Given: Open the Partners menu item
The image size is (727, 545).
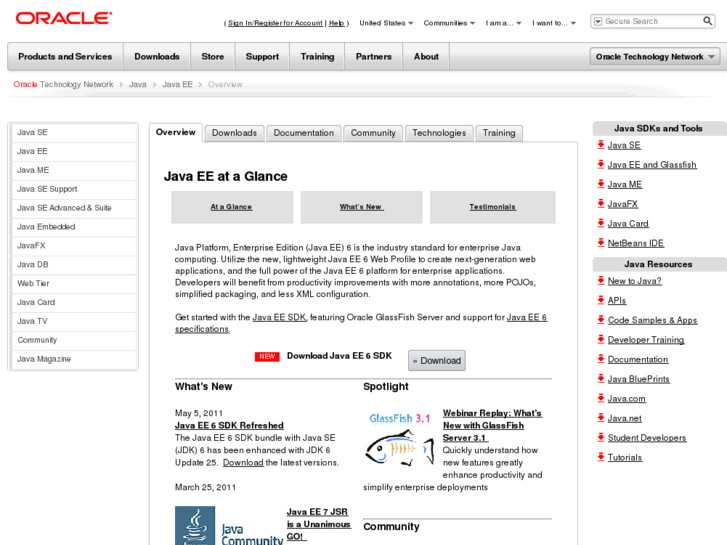Looking at the screenshot, I should (x=374, y=57).
